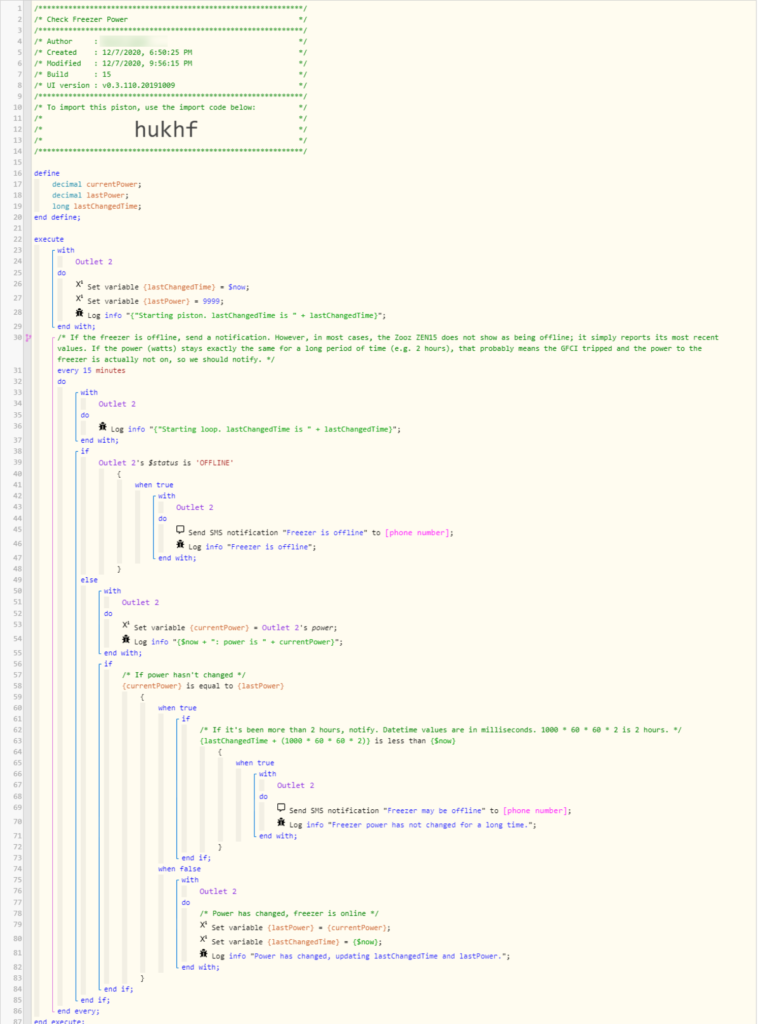Viewport: 762px width, 1024px height.
Task: Click the bug icon of the "Starting loop" log
Action: pos(103,427)
